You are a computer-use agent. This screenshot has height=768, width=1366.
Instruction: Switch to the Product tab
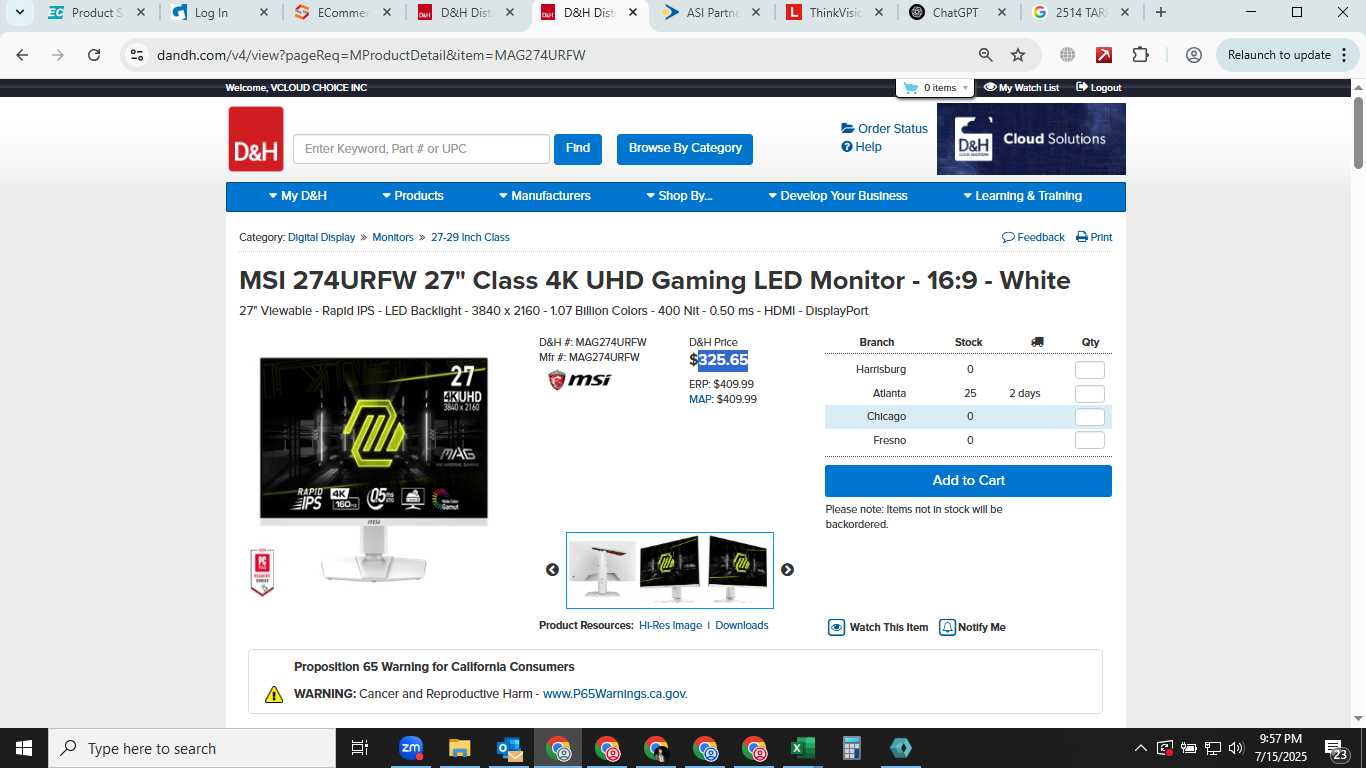[x=95, y=13]
